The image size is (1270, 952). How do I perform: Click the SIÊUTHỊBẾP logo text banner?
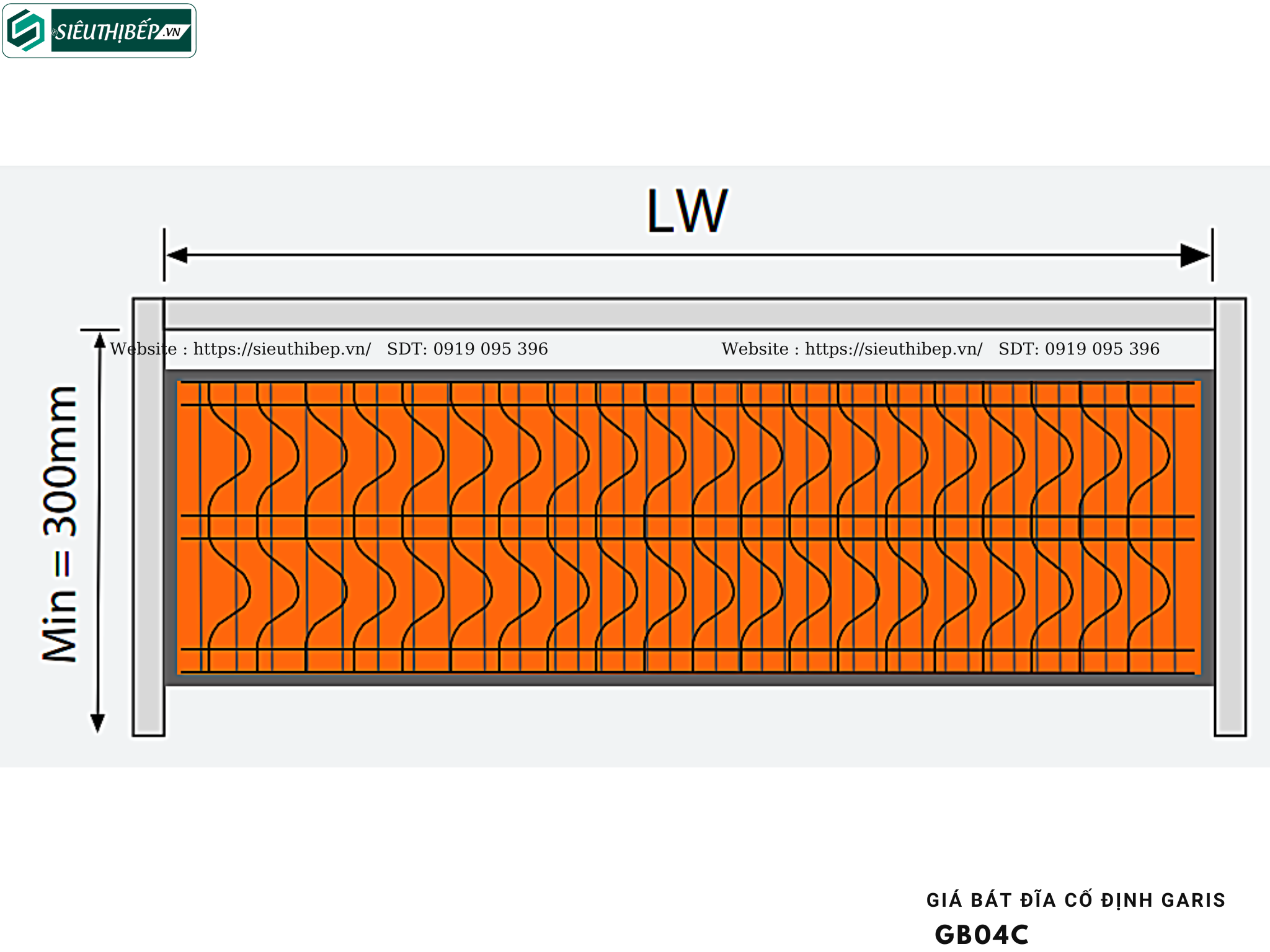pos(107,30)
